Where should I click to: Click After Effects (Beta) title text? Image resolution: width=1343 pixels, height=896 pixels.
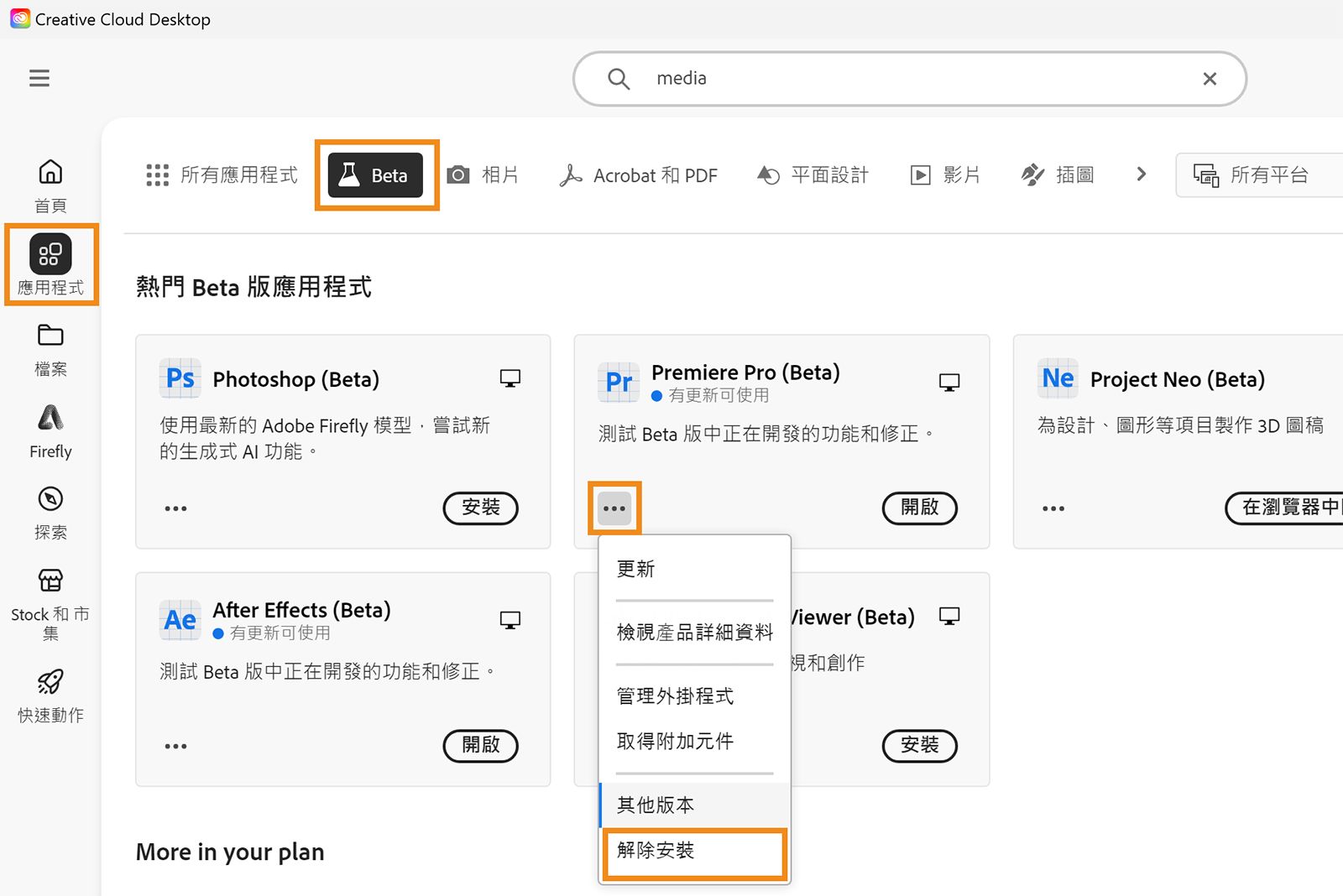(x=301, y=610)
